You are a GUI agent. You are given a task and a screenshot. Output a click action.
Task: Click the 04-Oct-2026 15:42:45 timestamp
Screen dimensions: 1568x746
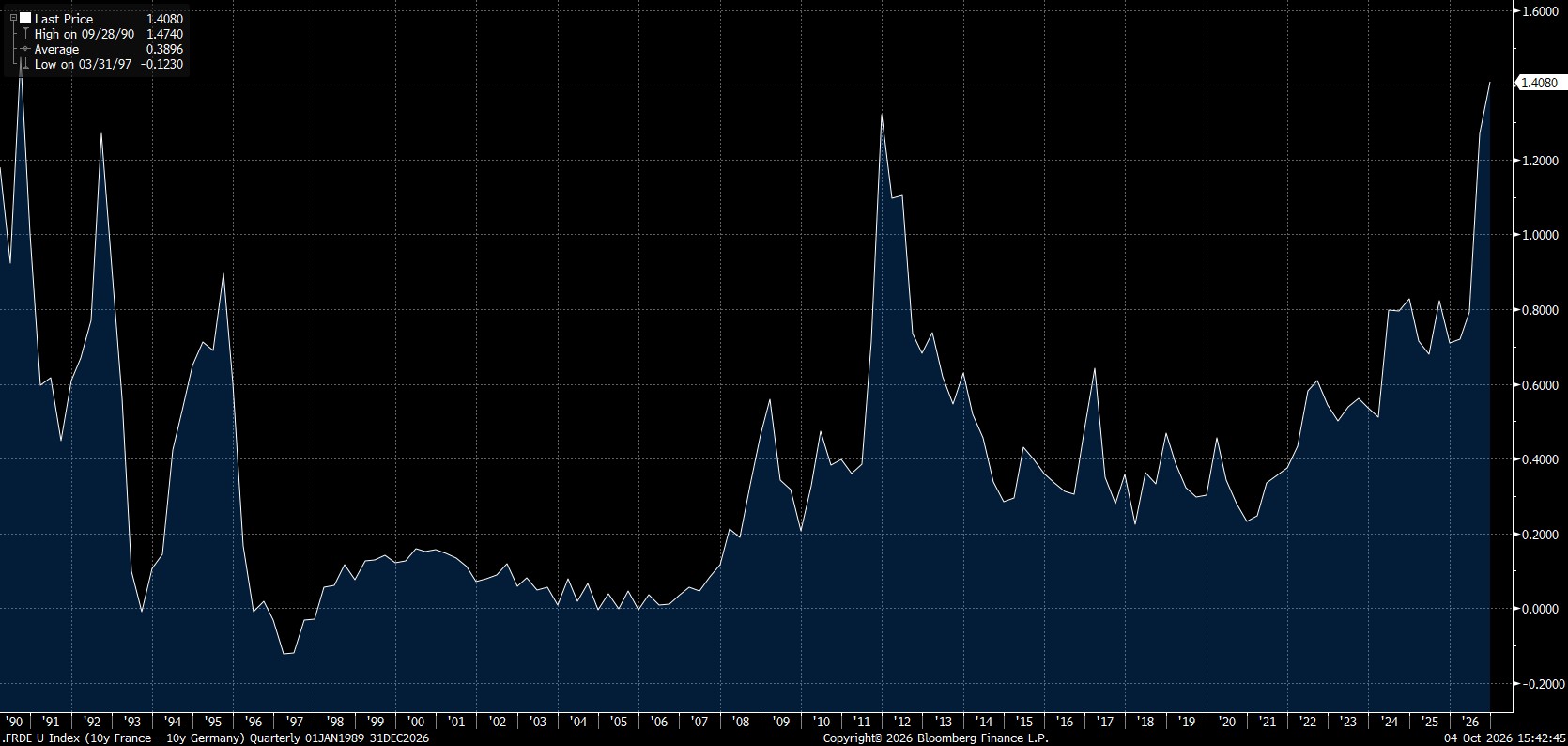(1504, 738)
